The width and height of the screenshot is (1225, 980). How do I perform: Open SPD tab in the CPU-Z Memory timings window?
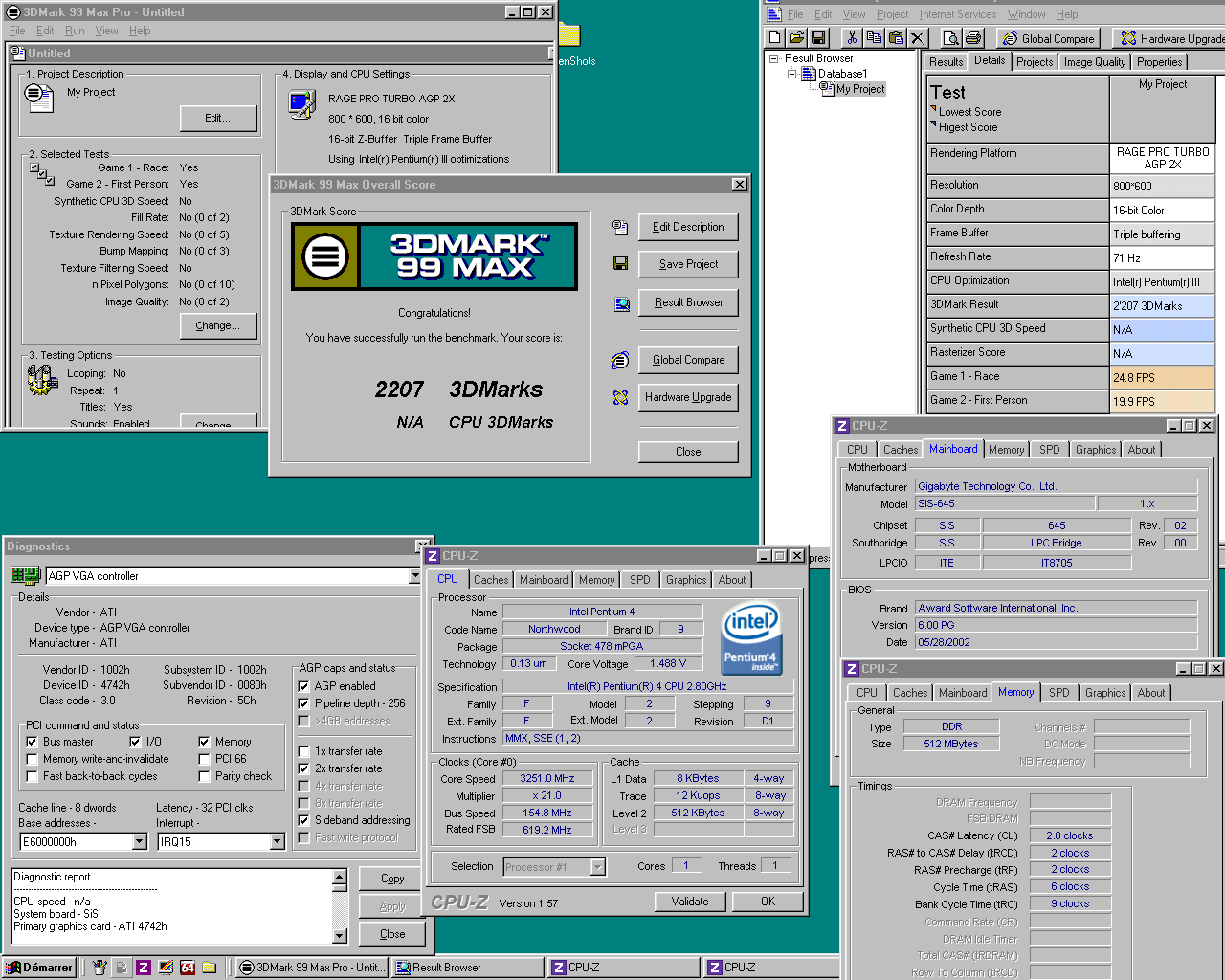tap(1058, 693)
